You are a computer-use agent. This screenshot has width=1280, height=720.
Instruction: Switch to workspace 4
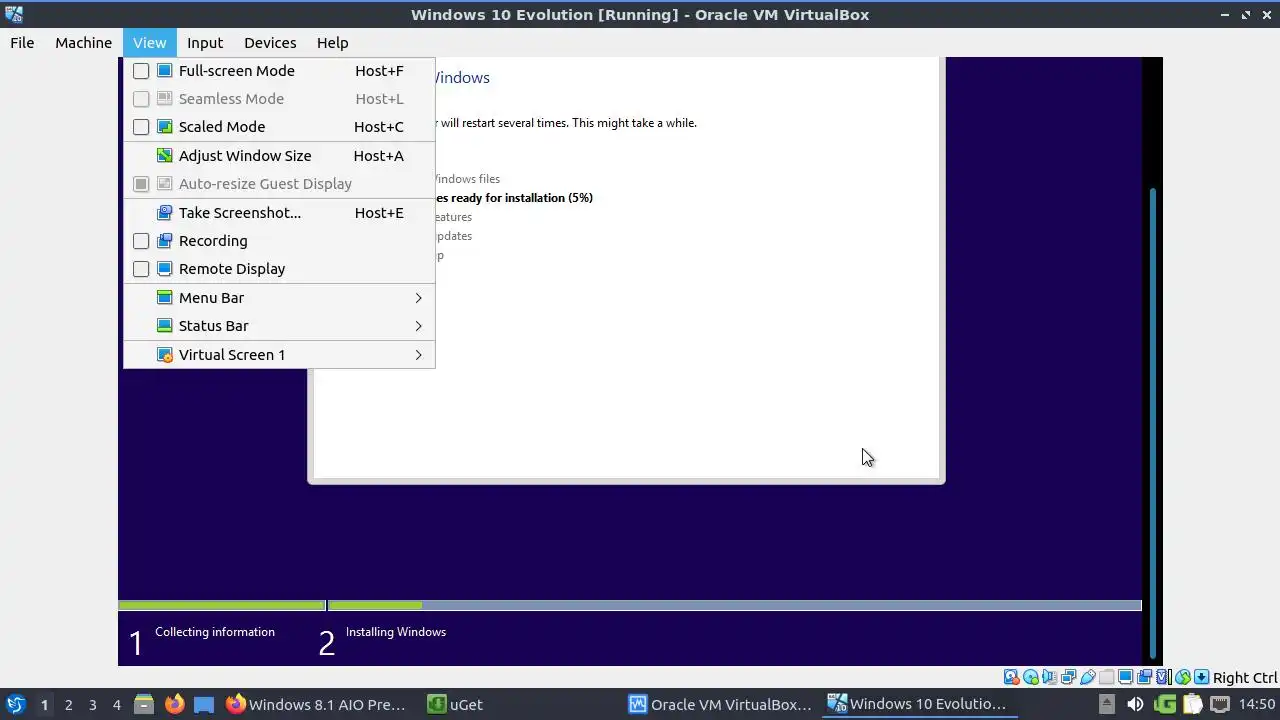coord(116,704)
